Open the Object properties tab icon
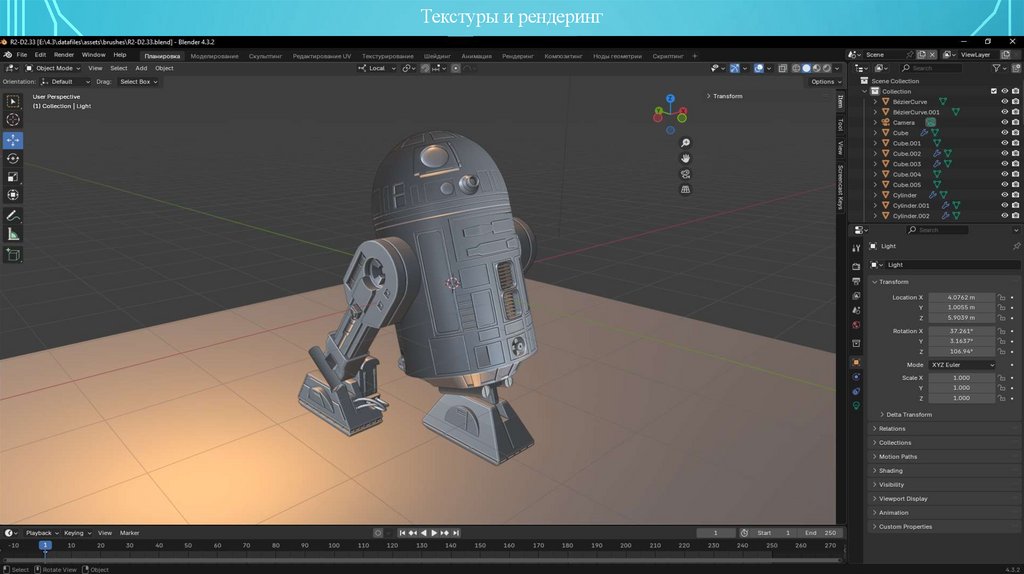The height and width of the screenshot is (574, 1024). tap(856, 362)
